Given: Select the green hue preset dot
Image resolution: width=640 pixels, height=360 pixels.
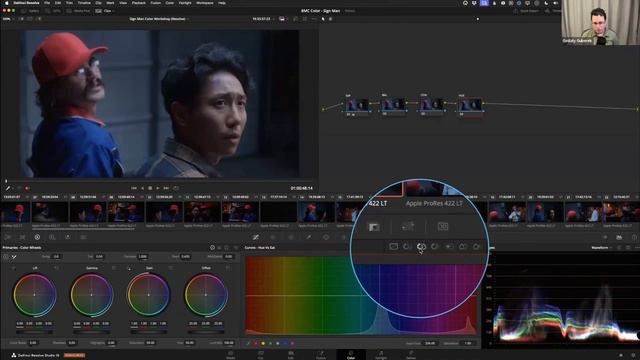Looking at the screenshot, I should pyautogui.click(x=271, y=343).
